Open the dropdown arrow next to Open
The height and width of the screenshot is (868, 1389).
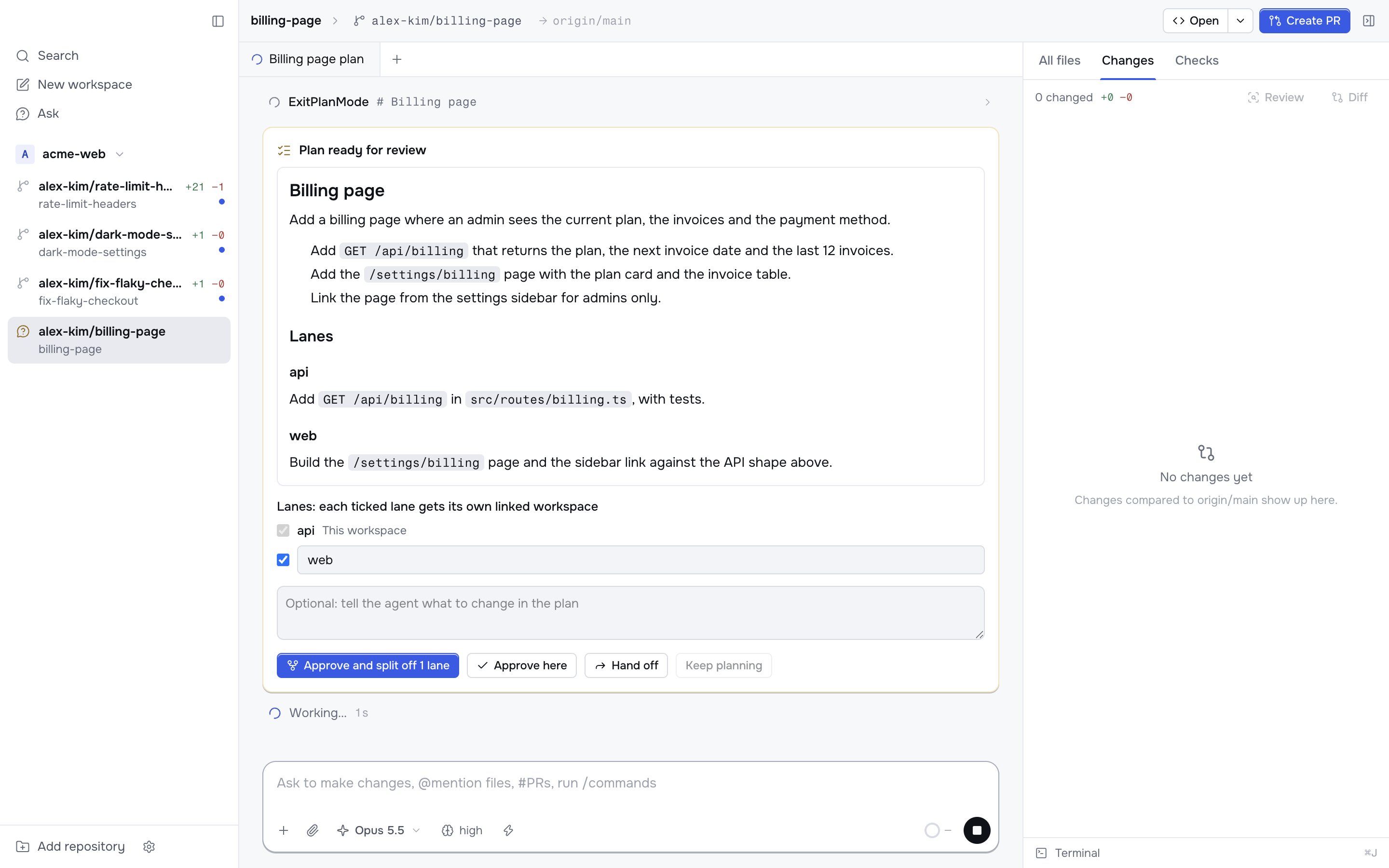[1240, 21]
